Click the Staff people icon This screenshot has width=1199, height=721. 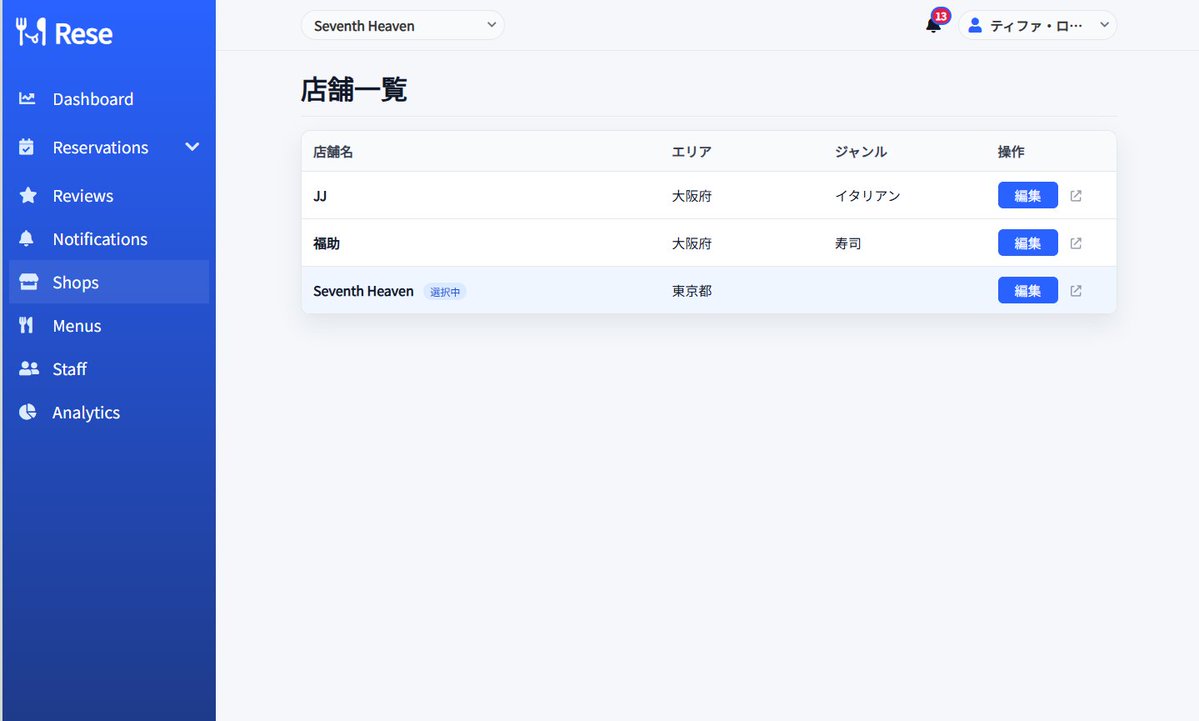pos(29,369)
